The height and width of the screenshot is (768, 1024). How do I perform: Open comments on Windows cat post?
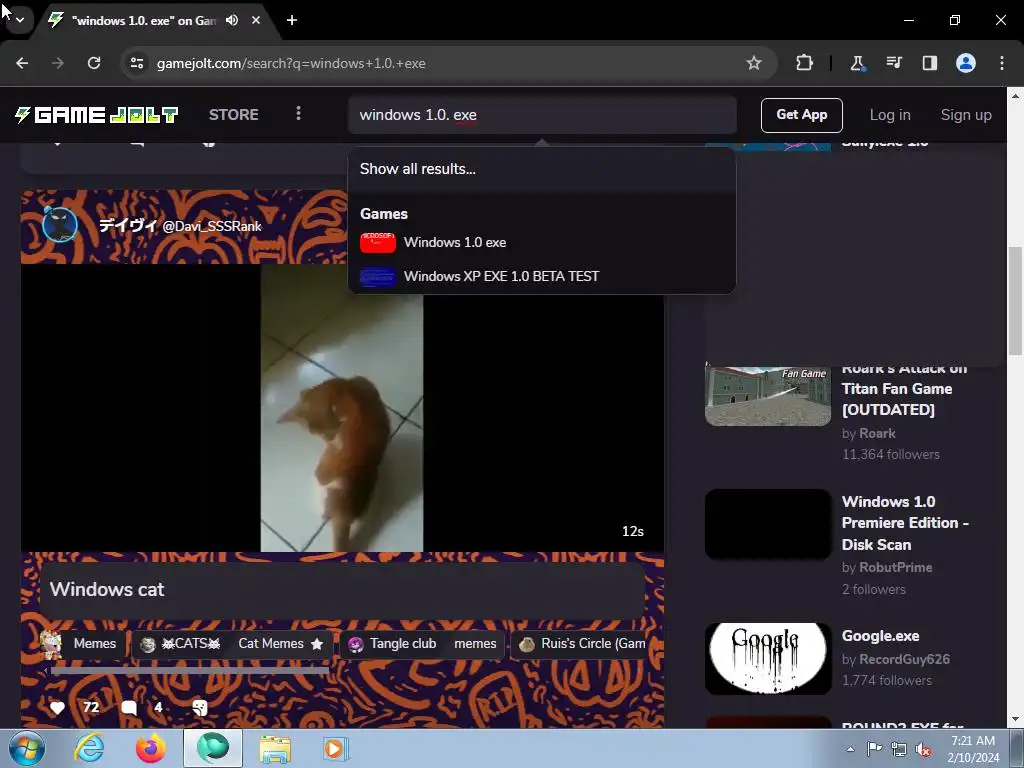(129, 707)
